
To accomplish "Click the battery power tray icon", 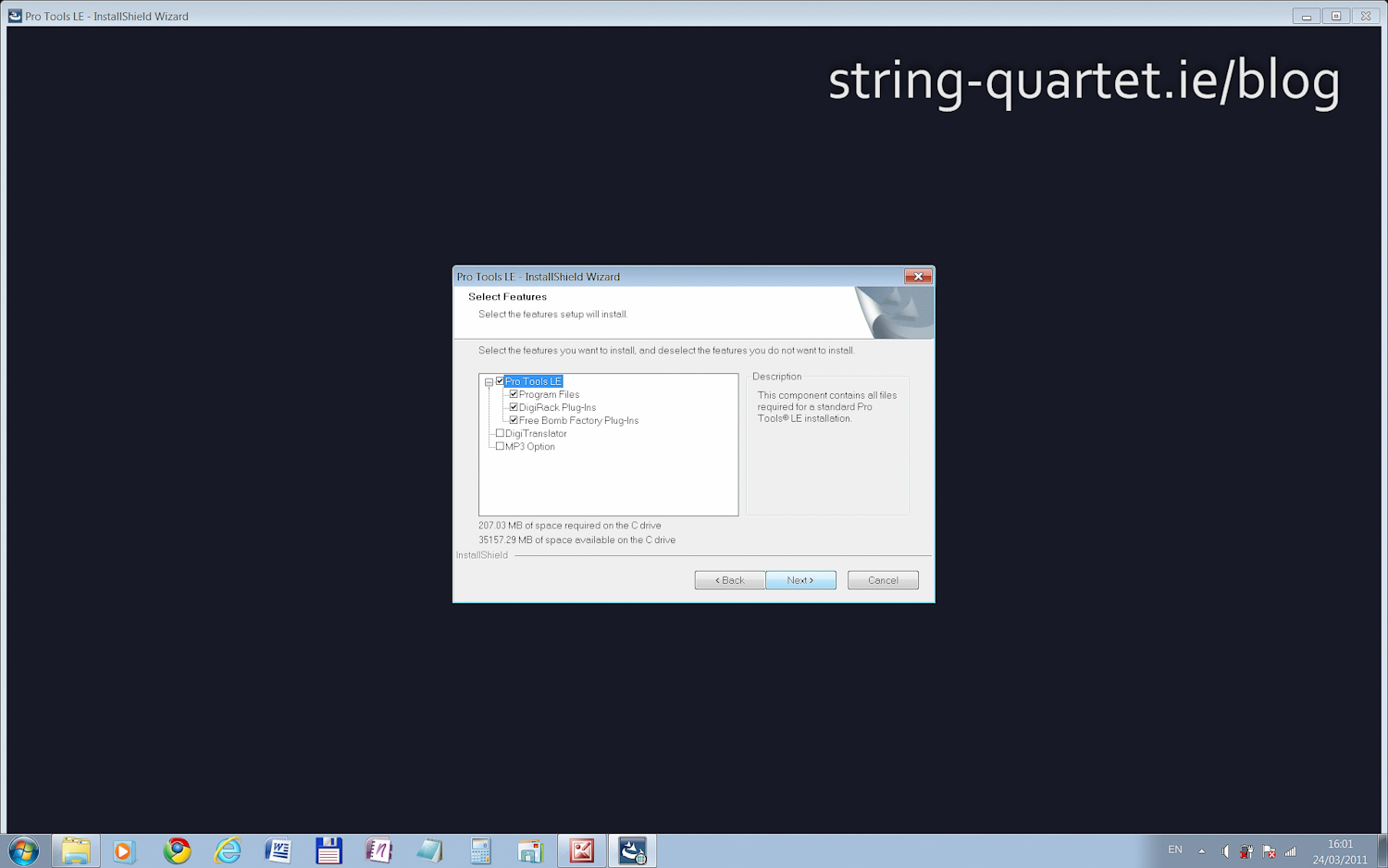I will tap(1246, 851).
